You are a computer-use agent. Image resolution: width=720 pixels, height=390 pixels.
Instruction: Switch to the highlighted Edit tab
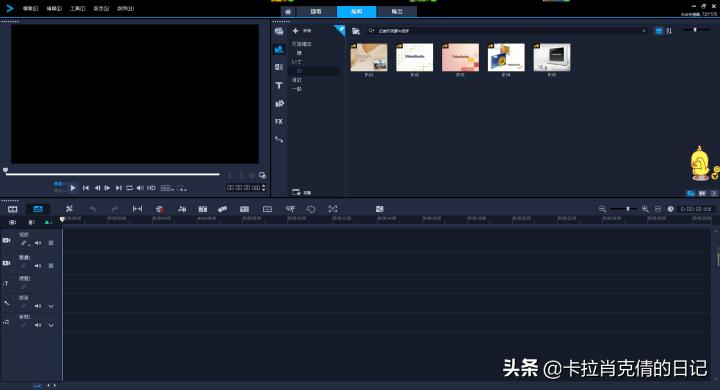[356, 11]
